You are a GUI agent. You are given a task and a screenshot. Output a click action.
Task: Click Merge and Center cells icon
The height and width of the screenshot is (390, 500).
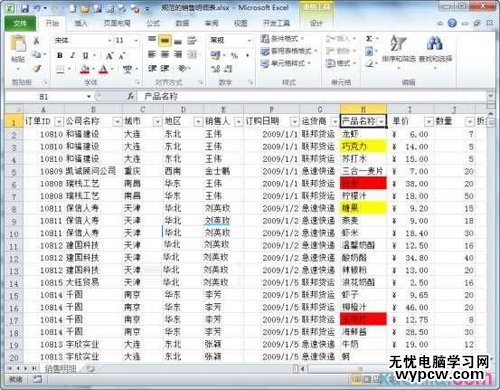pos(192,54)
